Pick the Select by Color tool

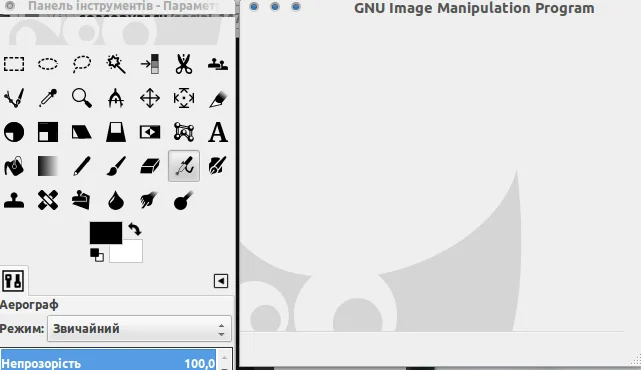click(150, 64)
